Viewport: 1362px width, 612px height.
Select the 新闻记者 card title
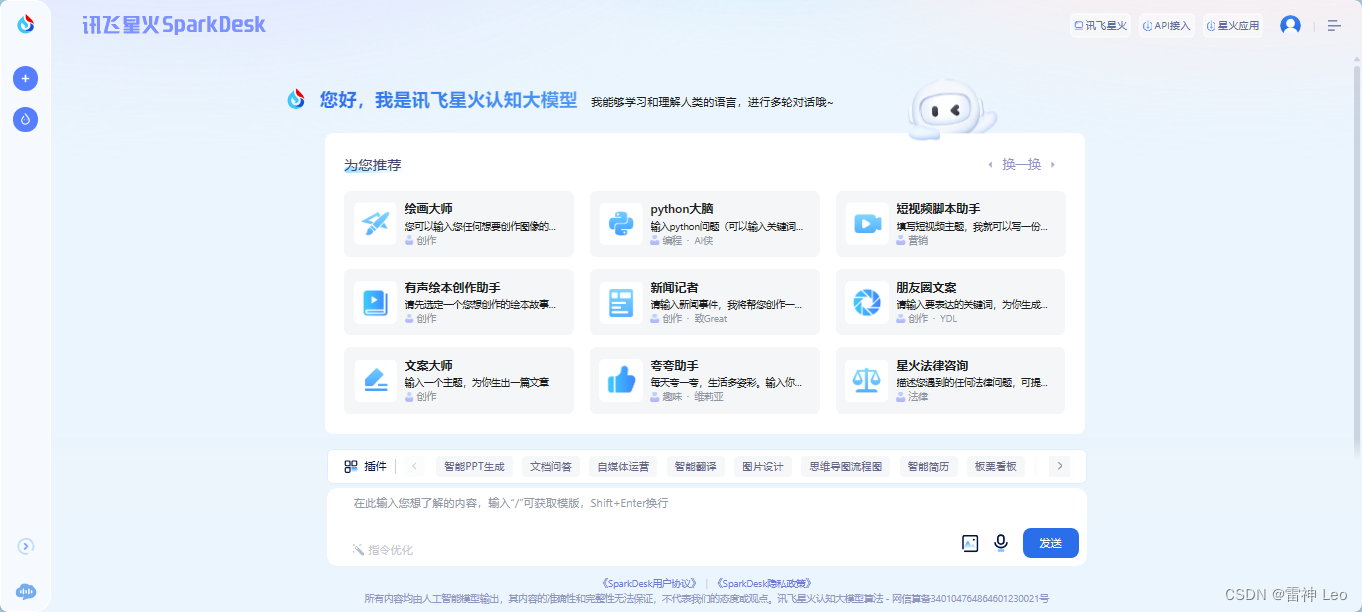[675, 287]
